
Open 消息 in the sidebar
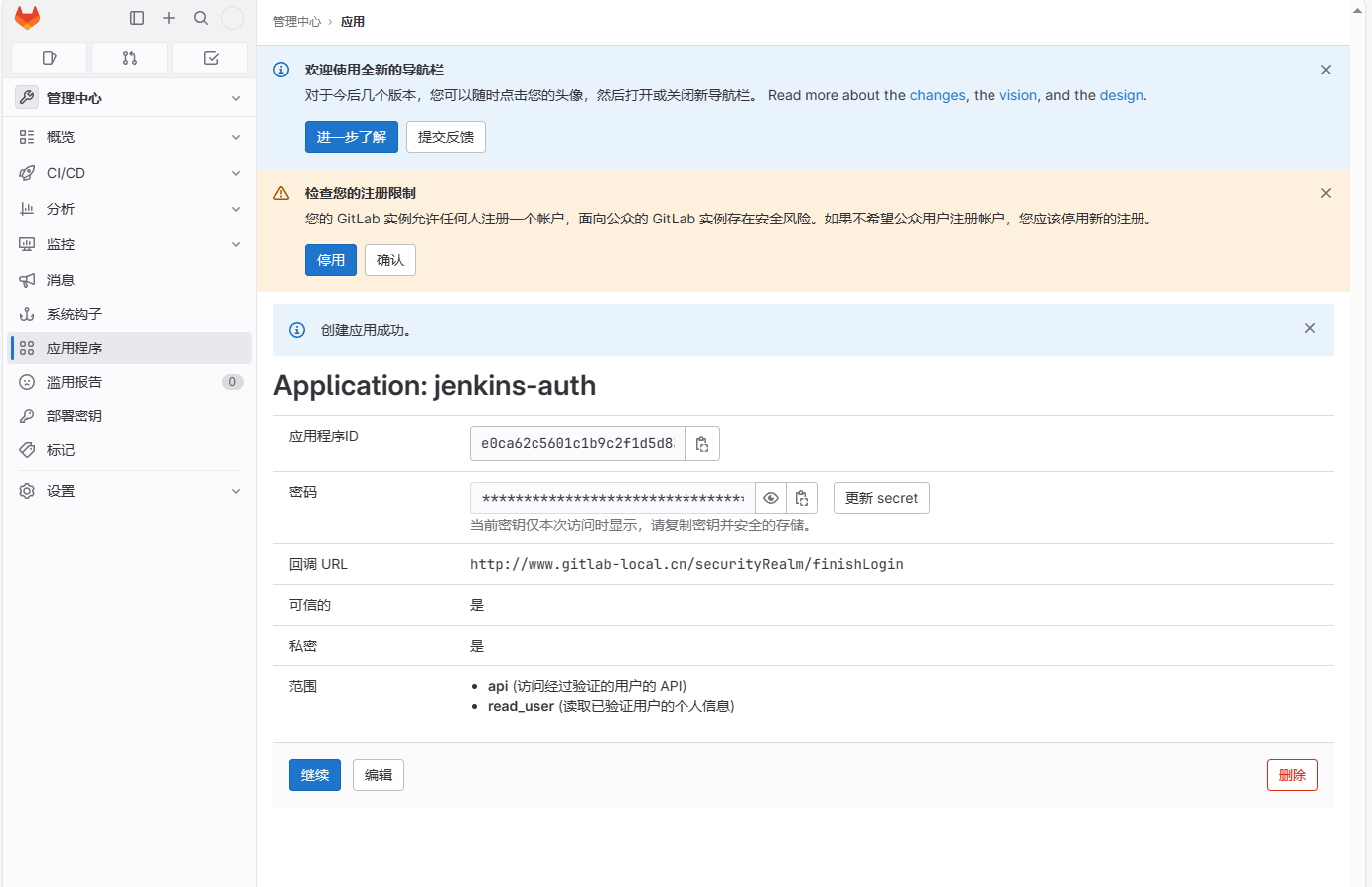click(x=130, y=280)
